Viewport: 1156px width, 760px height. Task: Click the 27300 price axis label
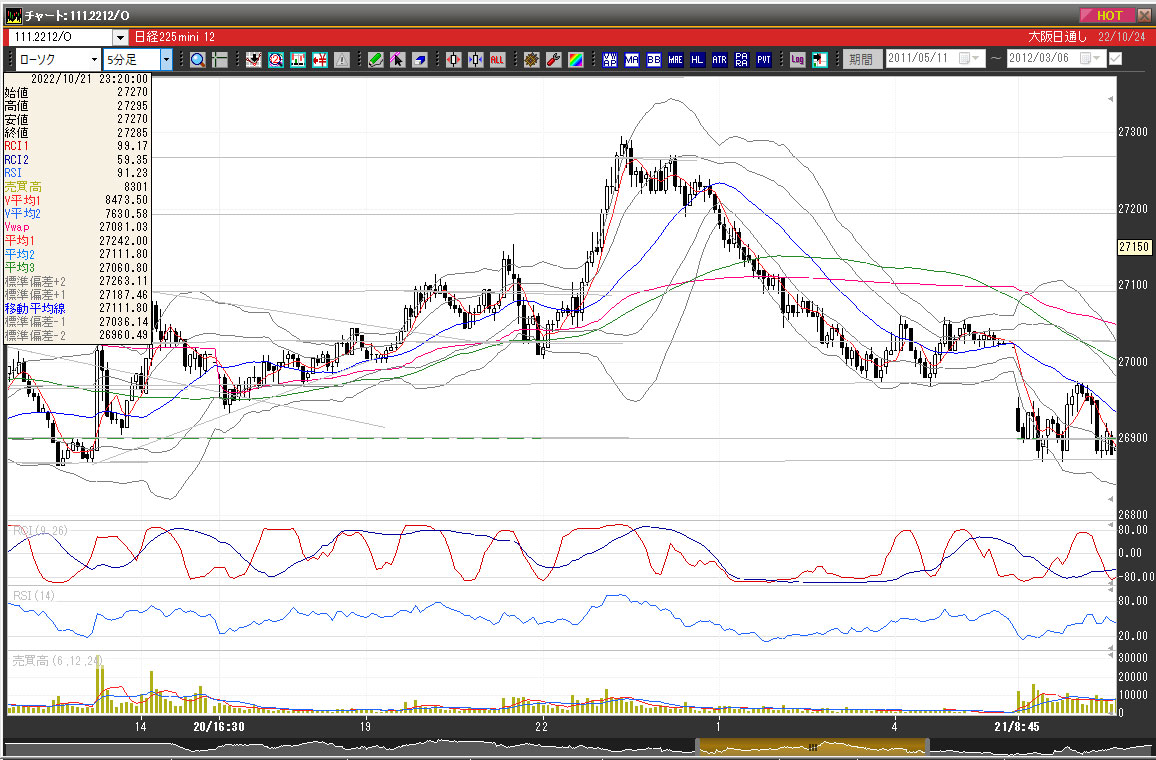(x=1133, y=132)
